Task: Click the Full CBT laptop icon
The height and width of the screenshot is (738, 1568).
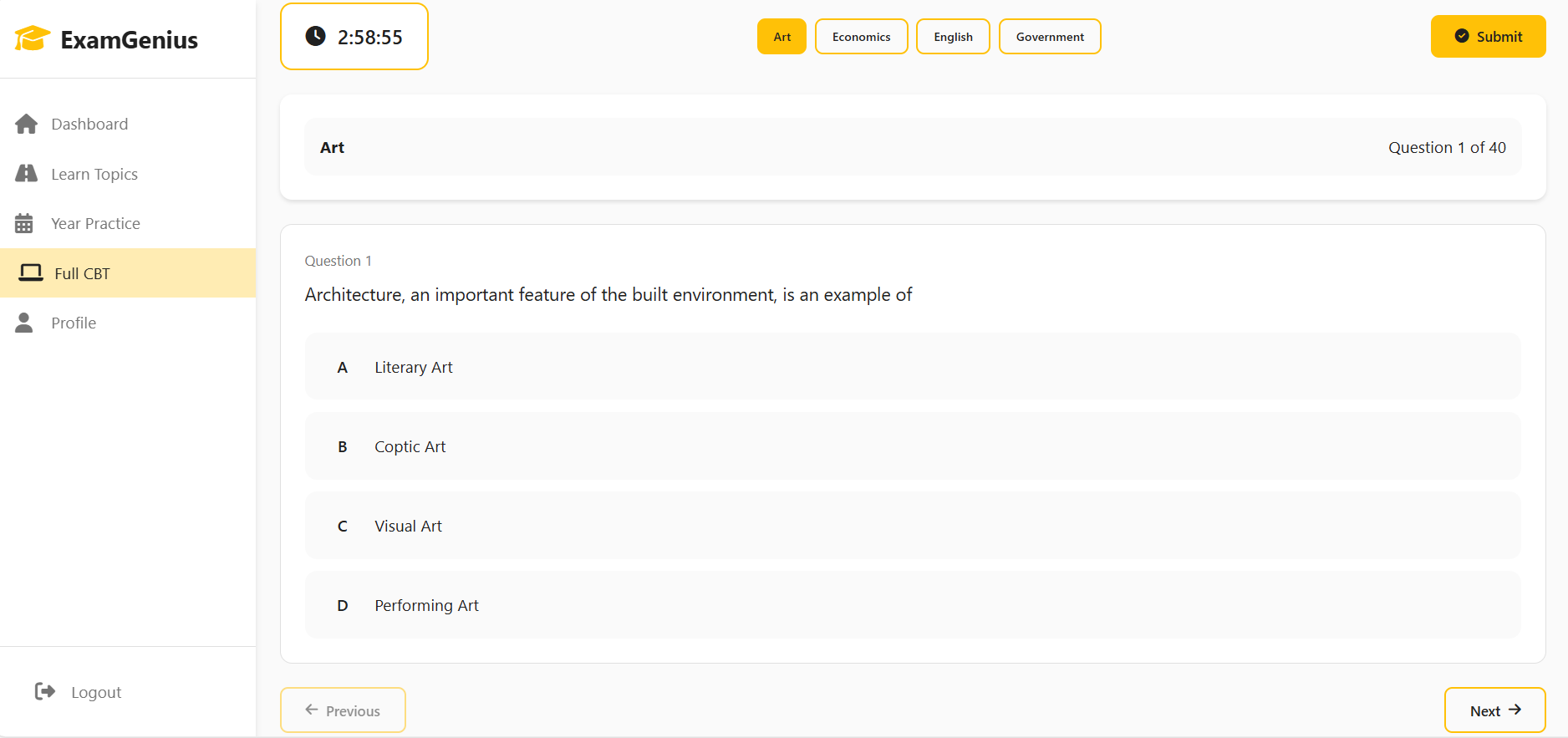Action: coord(31,272)
